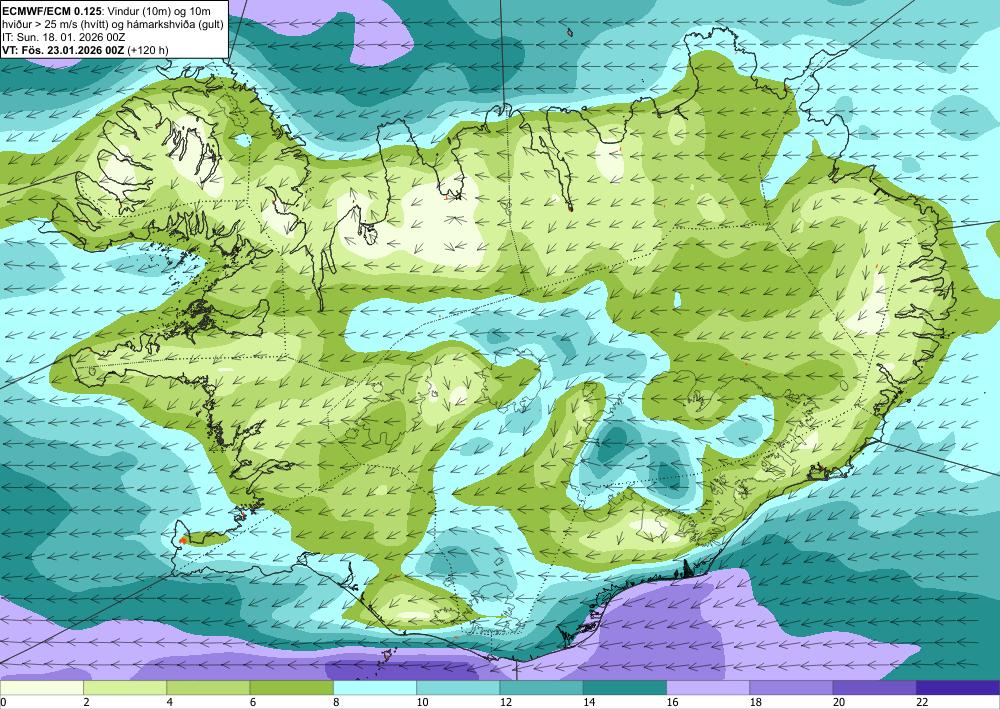Select the light cyan 8–10 m/s legend swatch
This screenshot has width=1000, height=709.
pyautogui.click(x=375, y=687)
